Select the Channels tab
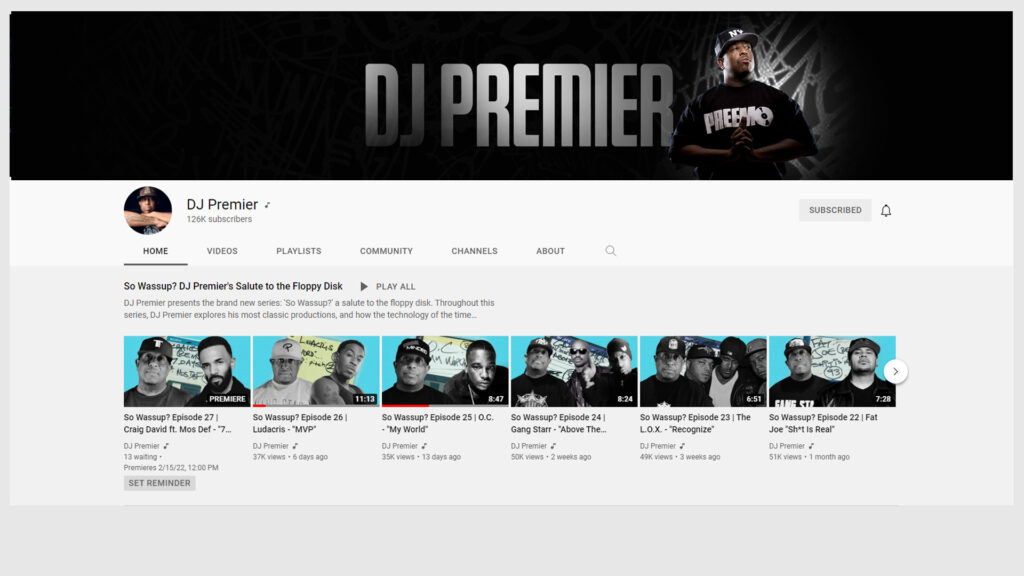This screenshot has height=576, width=1024. coord(474,251)
